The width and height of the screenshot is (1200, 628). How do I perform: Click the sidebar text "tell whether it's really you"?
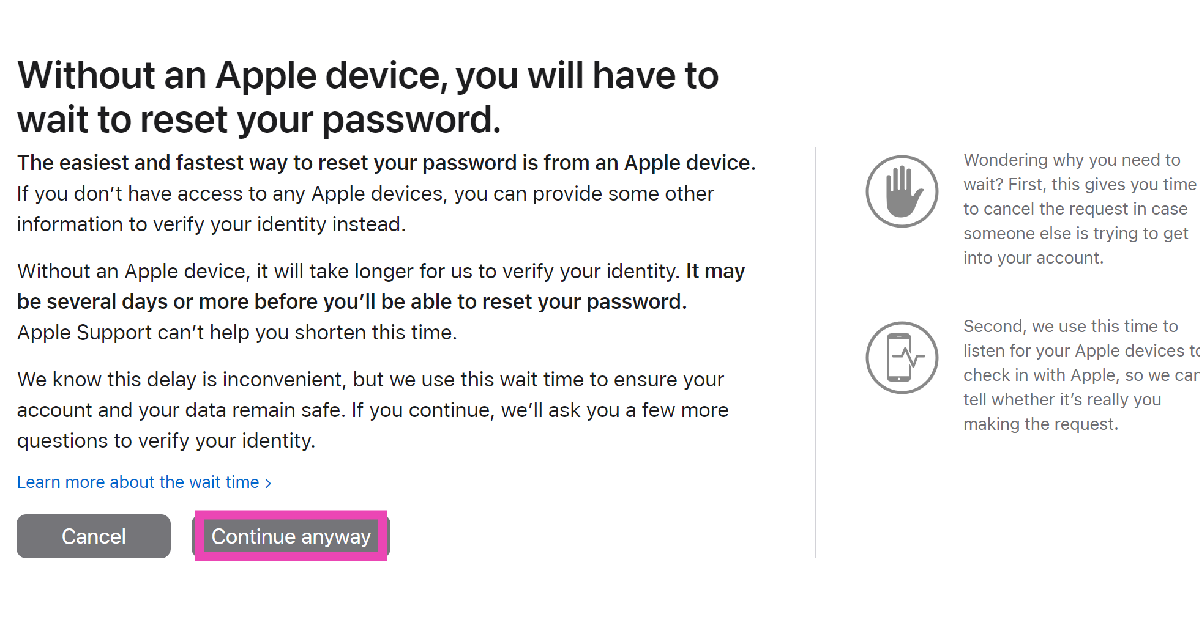click(1062, 400)
